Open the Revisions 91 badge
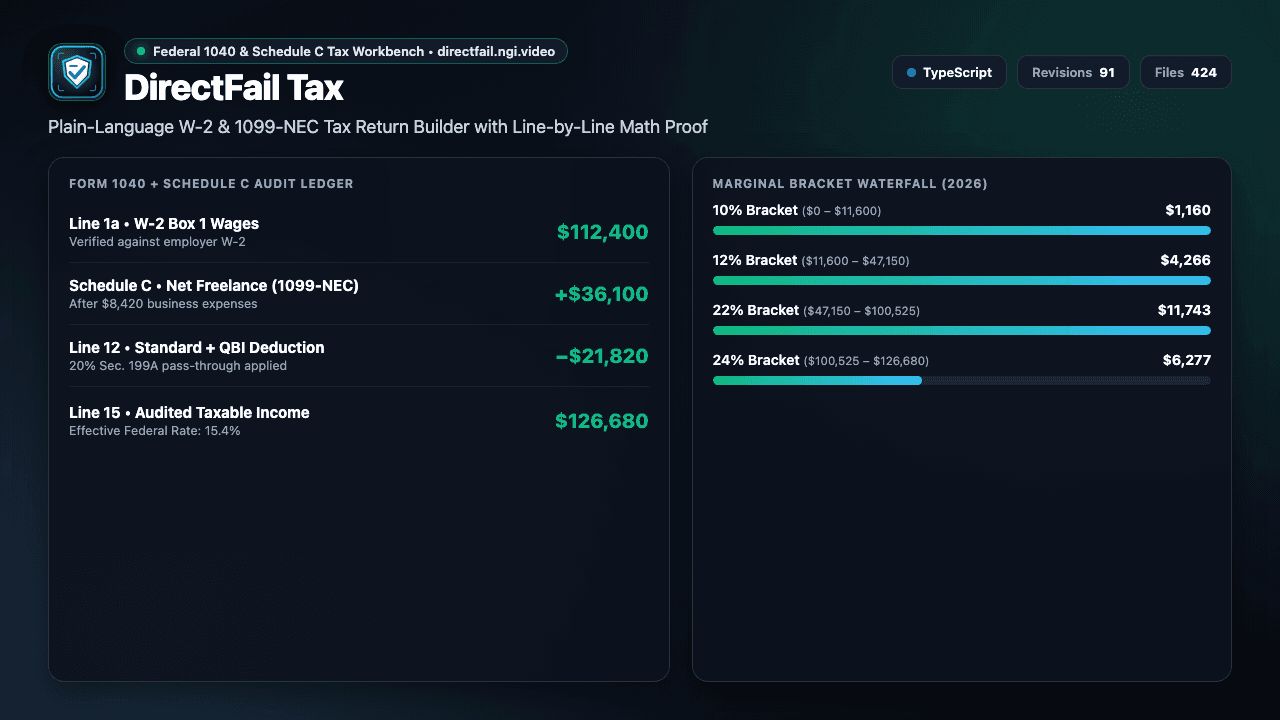The width and height of the screenshot is (1280, 720). point(1073,73)
